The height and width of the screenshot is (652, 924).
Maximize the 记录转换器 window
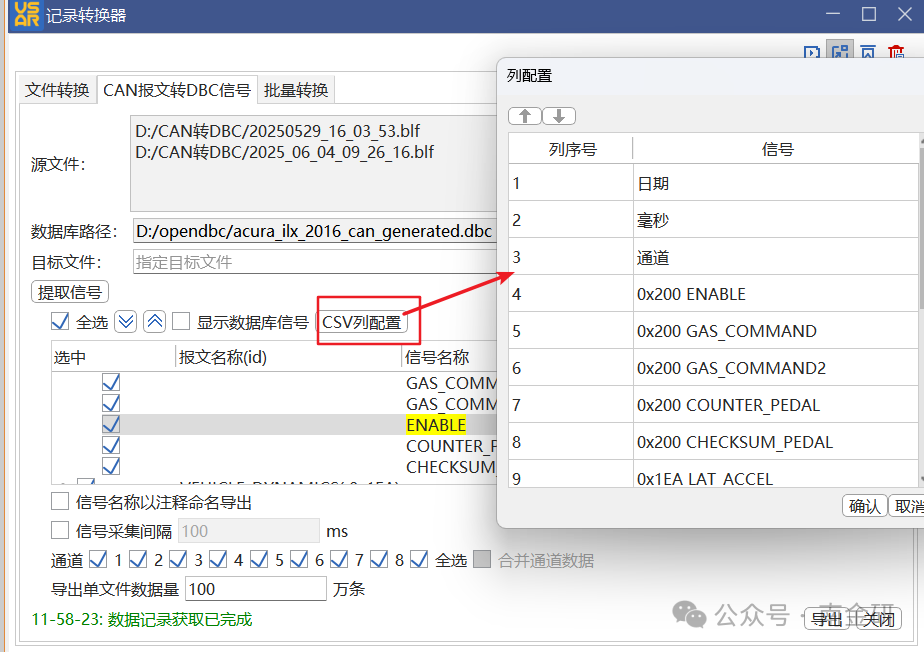tap(869, 14)
